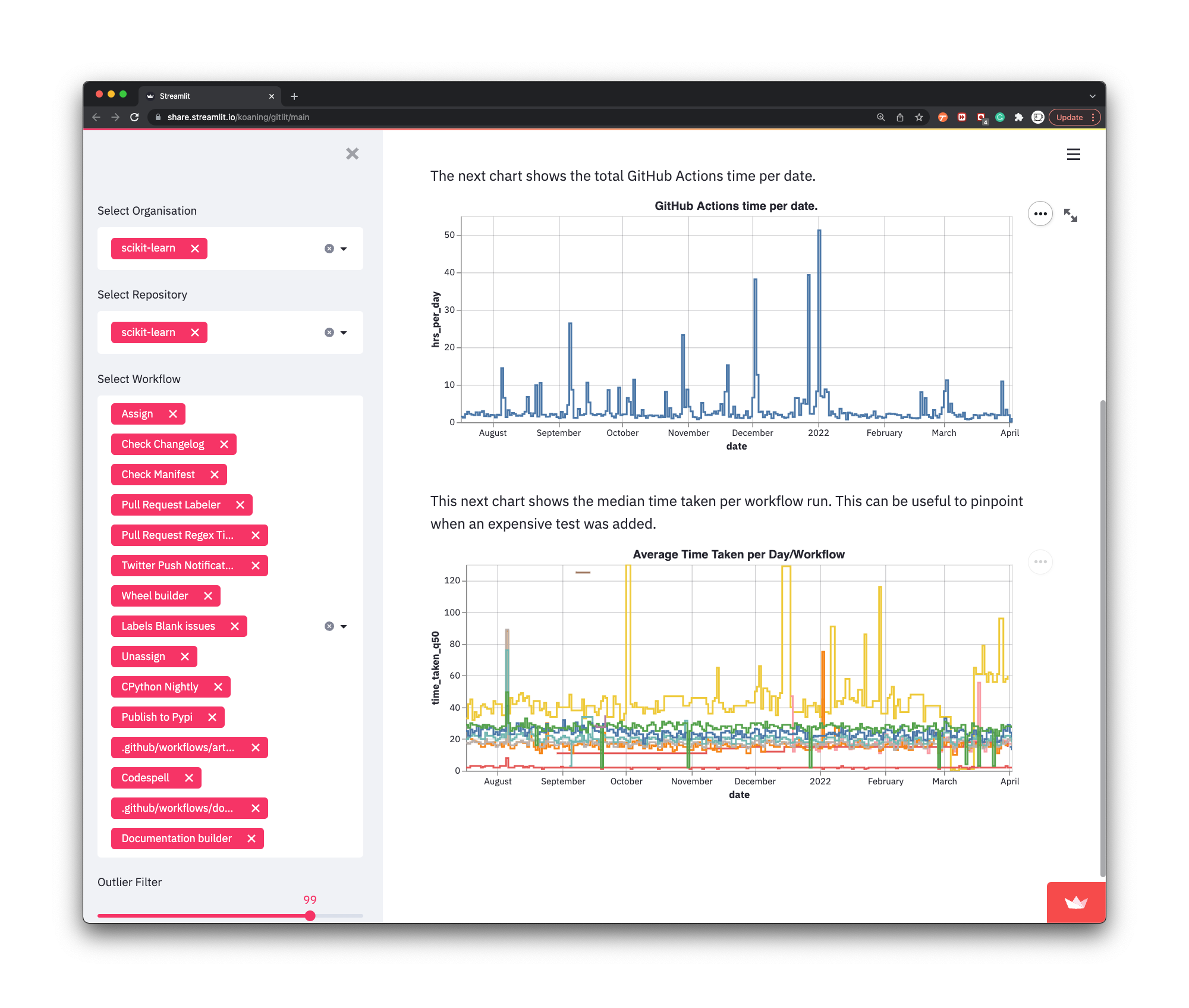Close the sidebar with the X icon

[352, 154]
